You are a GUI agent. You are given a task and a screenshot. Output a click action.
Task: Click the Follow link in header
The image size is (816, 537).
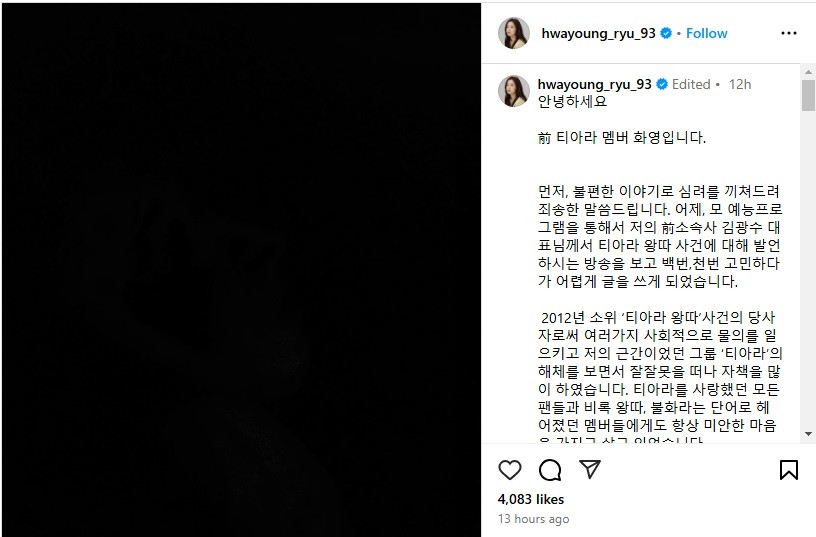(x=706, y=33)
